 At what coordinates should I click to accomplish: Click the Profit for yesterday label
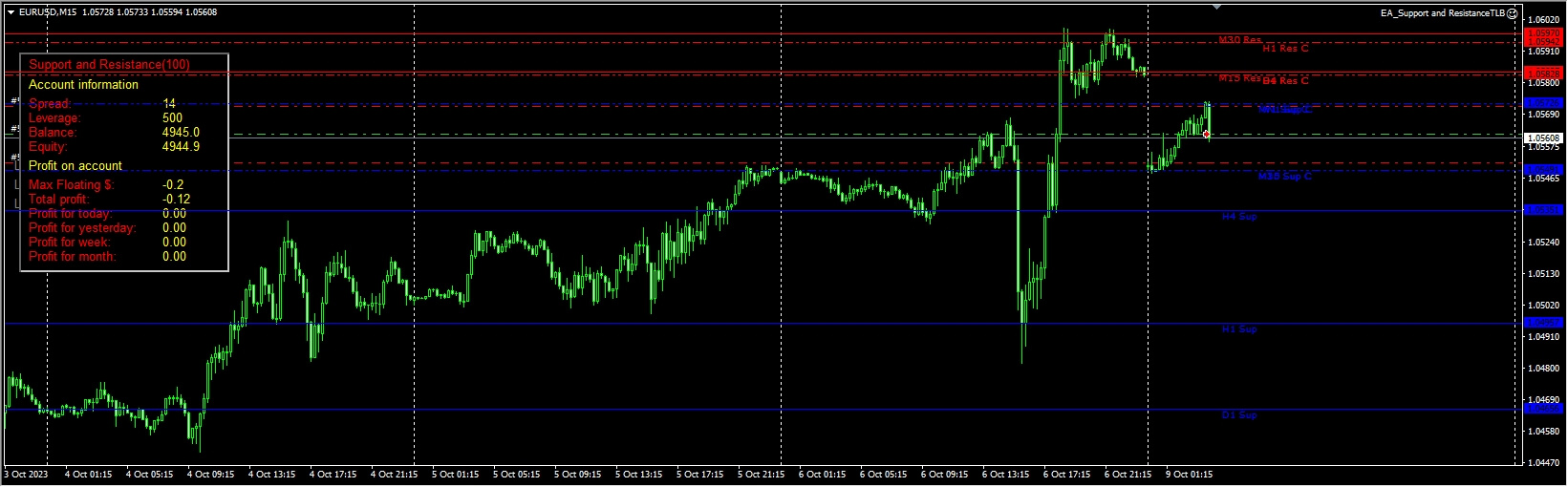pos(82,227)
